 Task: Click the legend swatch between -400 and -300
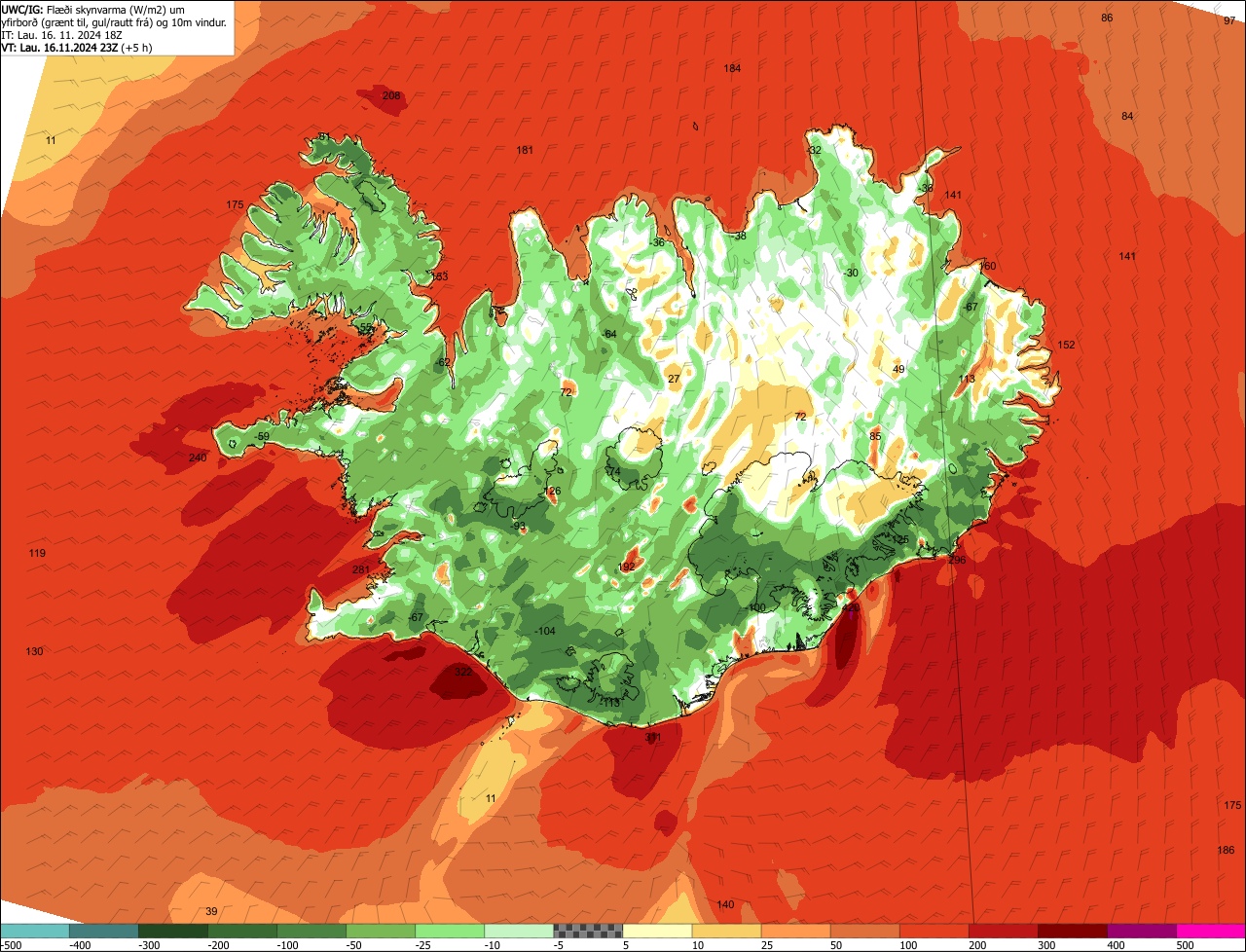tap(104, 931)
